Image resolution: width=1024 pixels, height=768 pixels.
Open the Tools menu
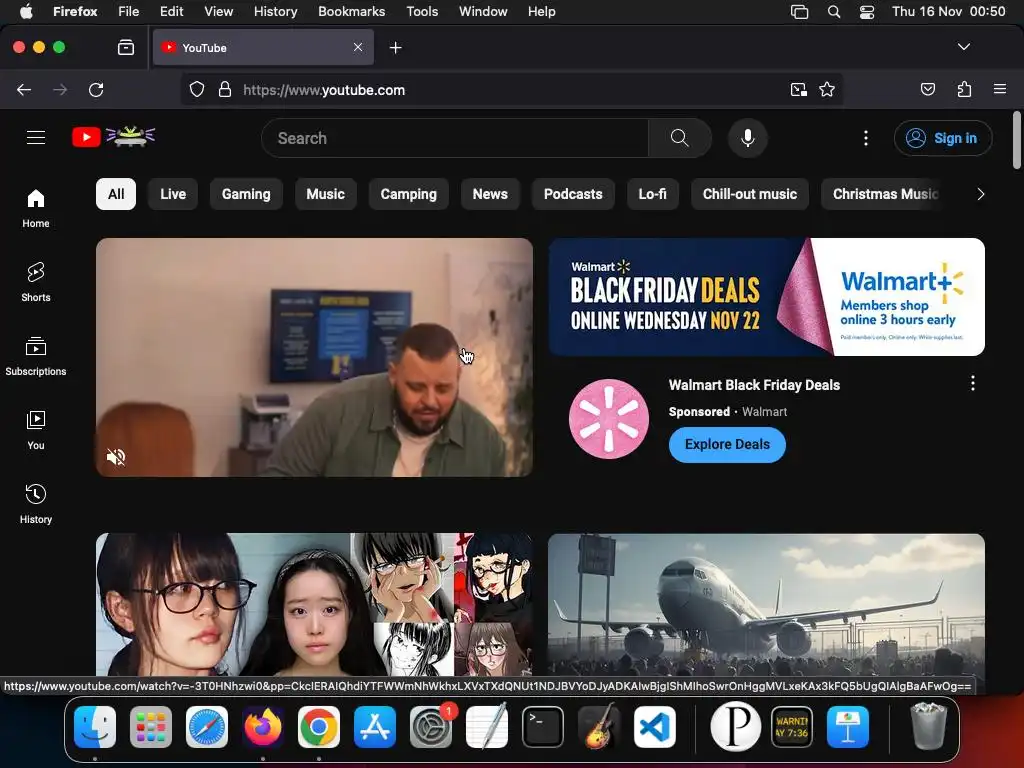point(422,11)
